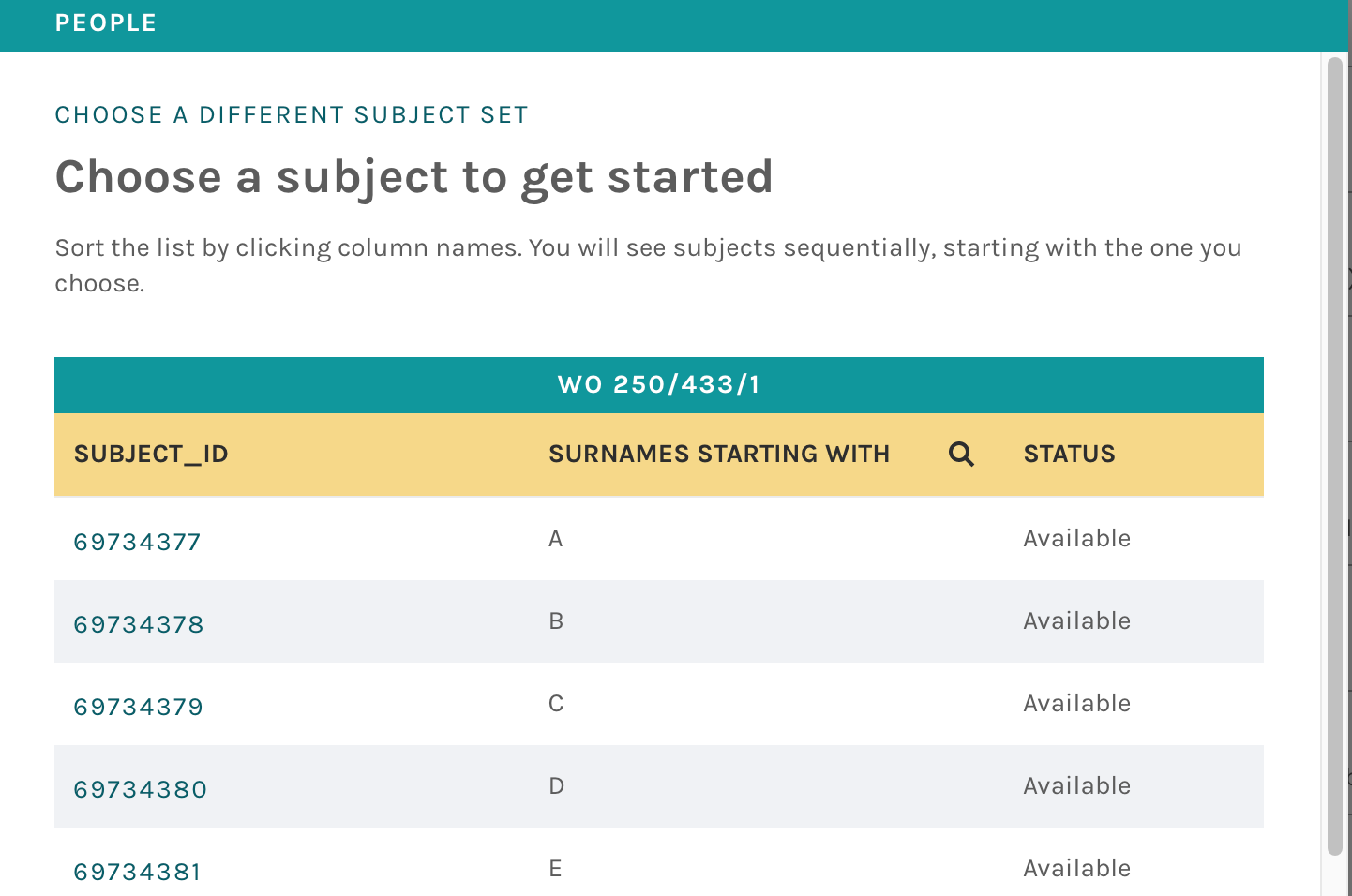
Task: Click the WO 250/433/1 table title bar
Action: pyautogui.click(x=658, y=385)
